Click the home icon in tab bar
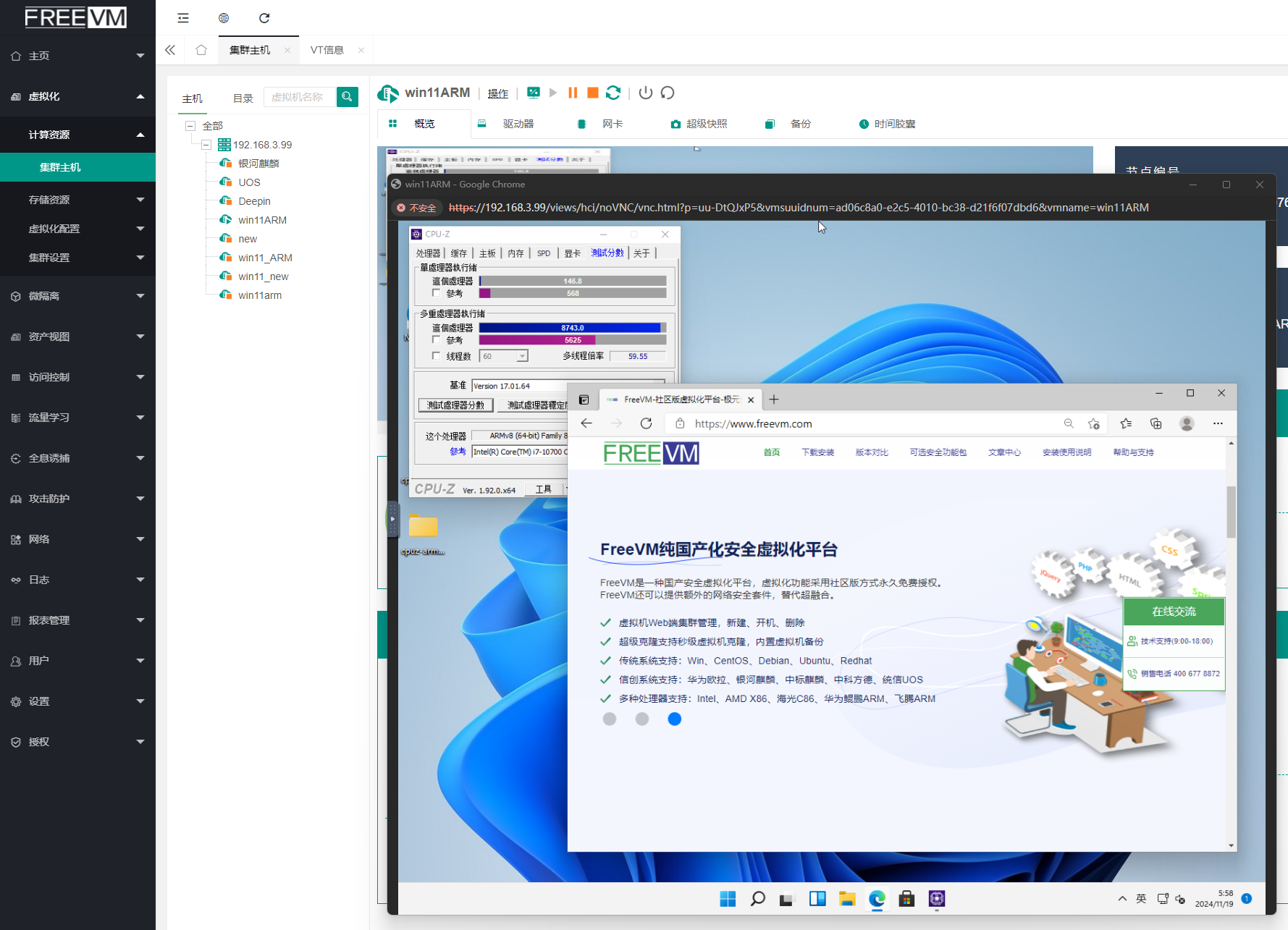1288x930 pixels. point(201,50)
